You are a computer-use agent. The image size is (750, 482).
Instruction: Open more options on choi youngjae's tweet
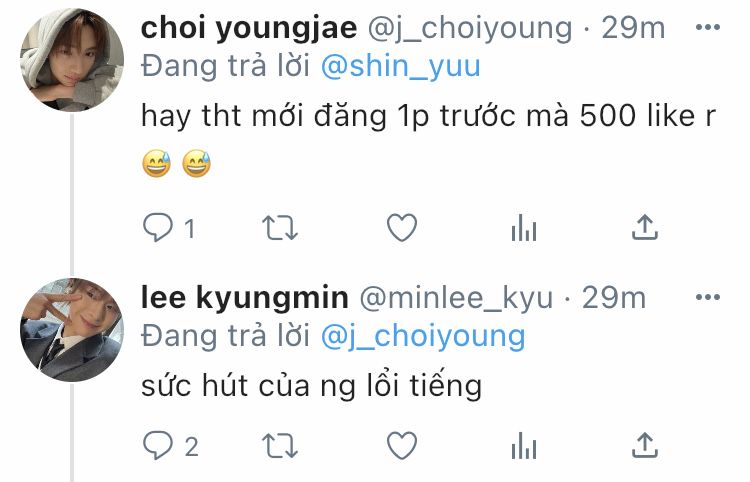point(708,27)
